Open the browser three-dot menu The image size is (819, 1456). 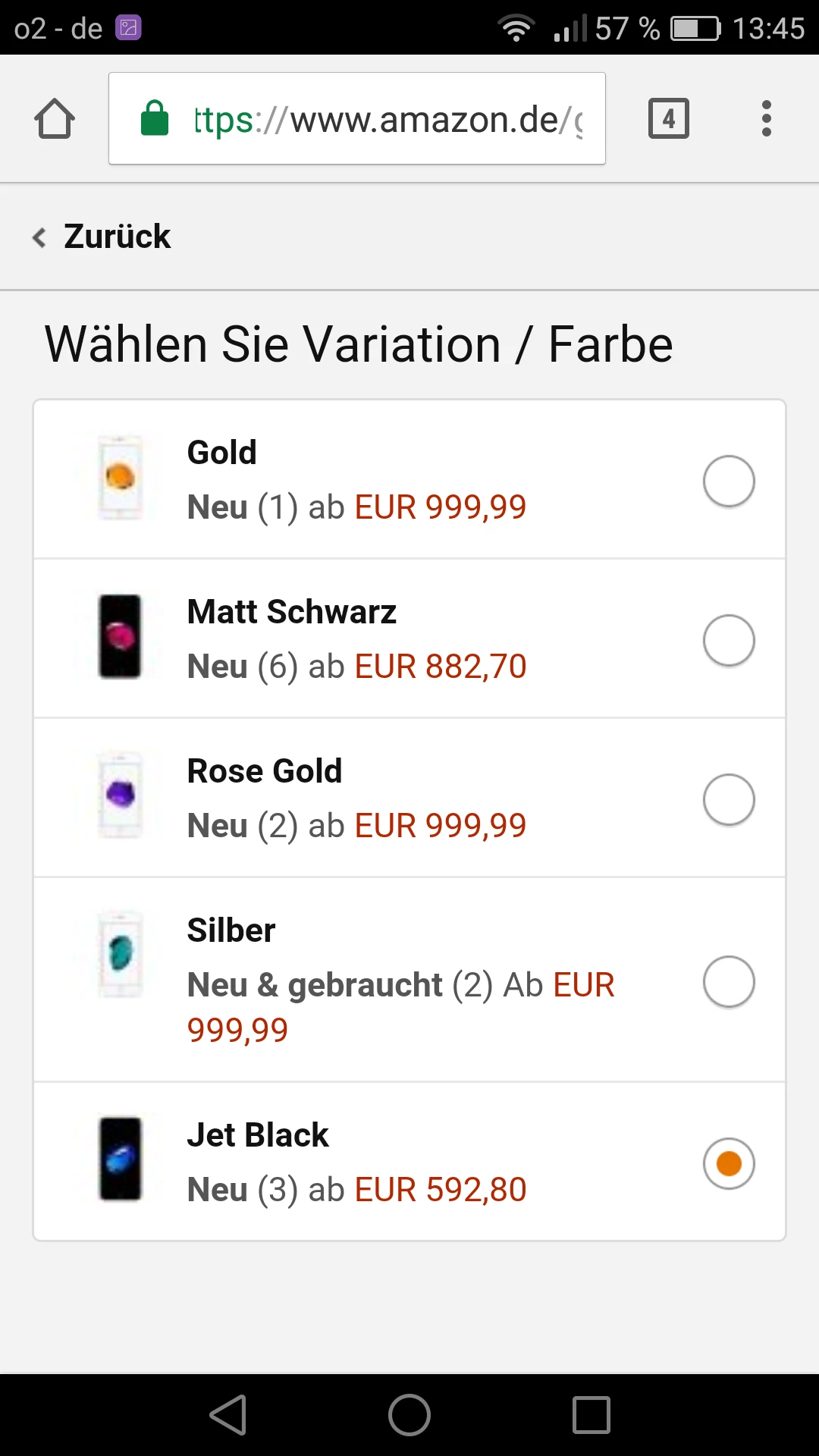767,119
